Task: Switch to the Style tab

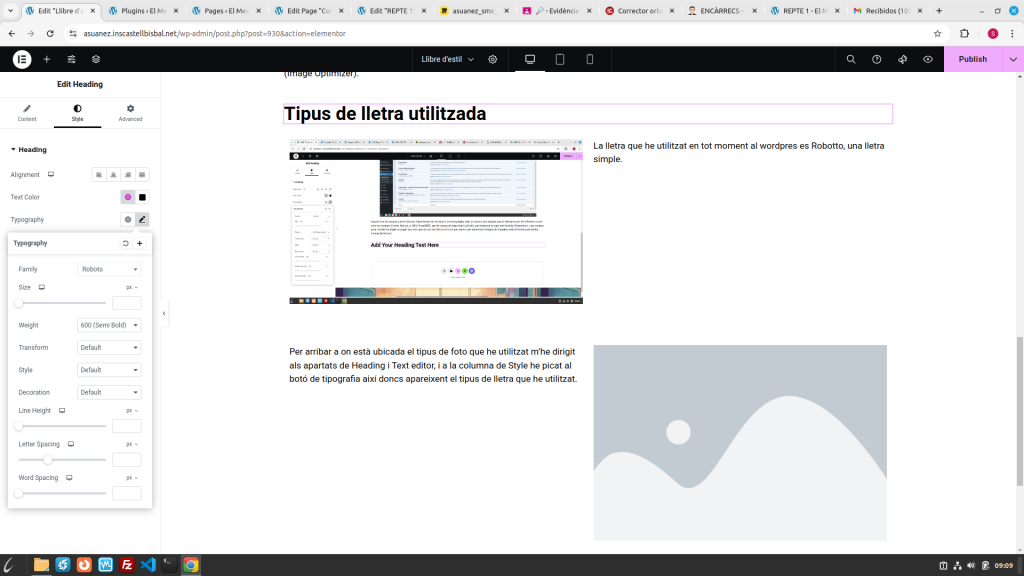Action: (x=77, y=113)
